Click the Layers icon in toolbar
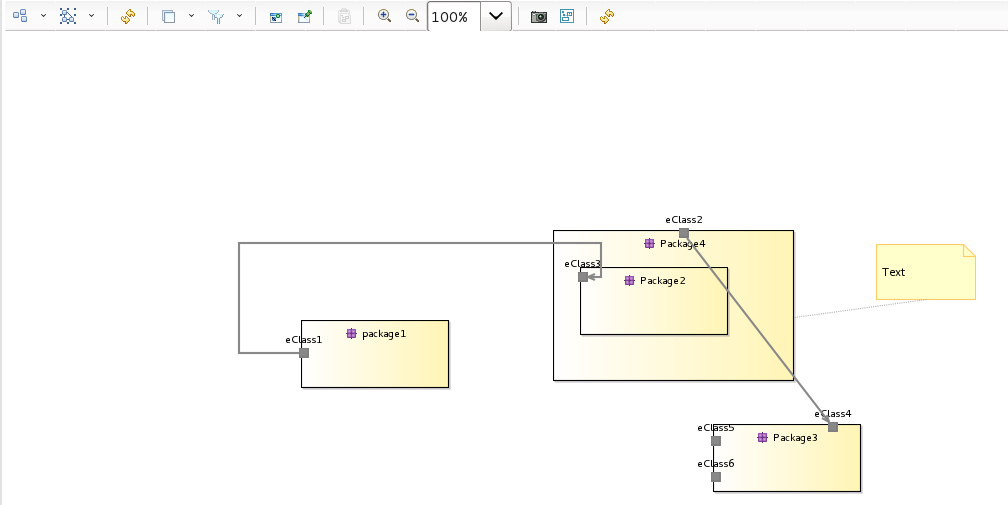This screenshot has height=505, width=1008. [168, 16]
